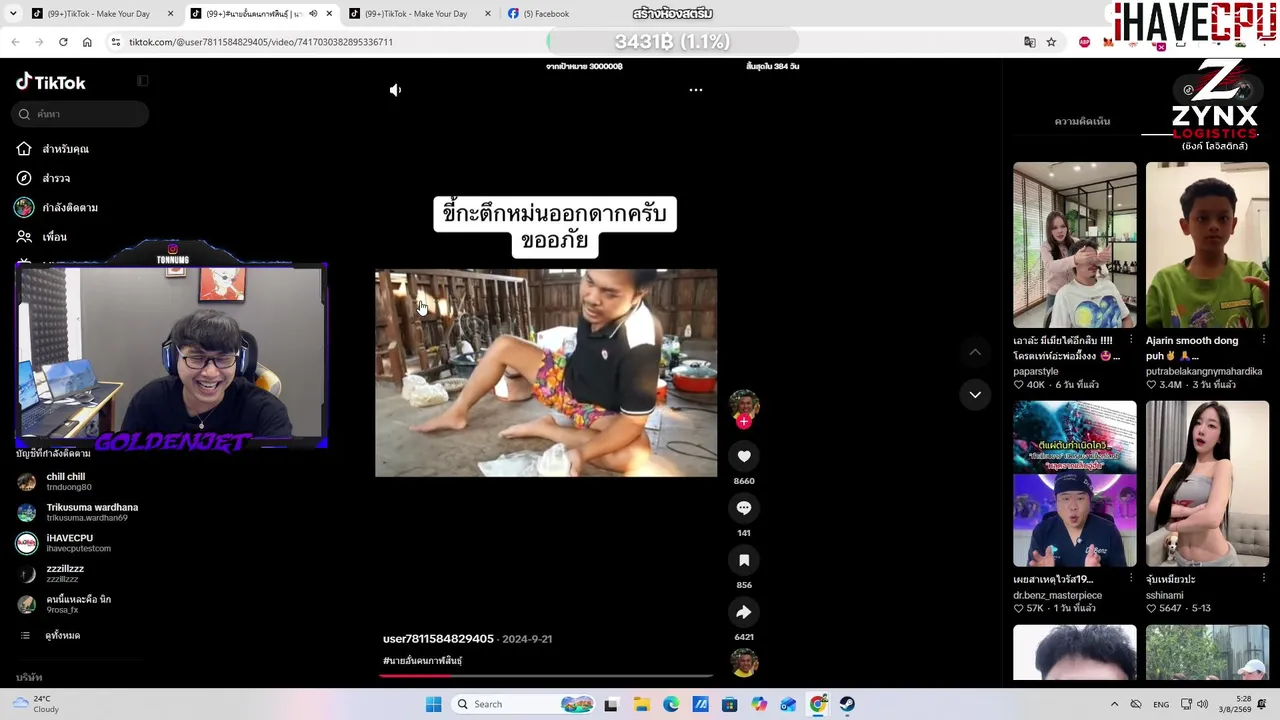The width and height of the screenshot is (1280, 720).
Task: Translate this page using address bar icon
Action: coord(1030,42)
